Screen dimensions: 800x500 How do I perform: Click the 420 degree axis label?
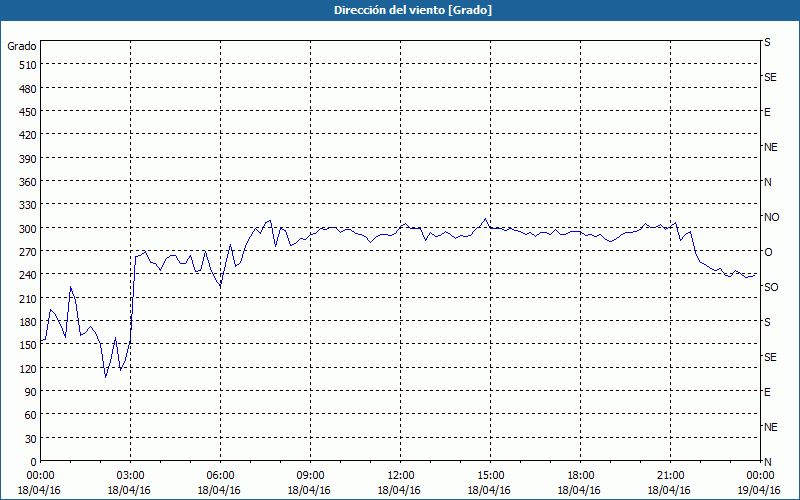(28, 135)
